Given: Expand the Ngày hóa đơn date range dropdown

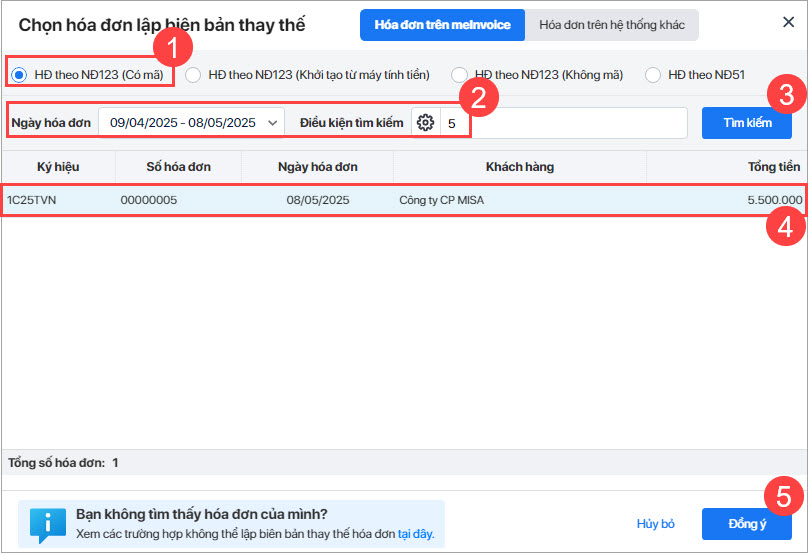Looking at the screenshot, I should coord(191,123).
